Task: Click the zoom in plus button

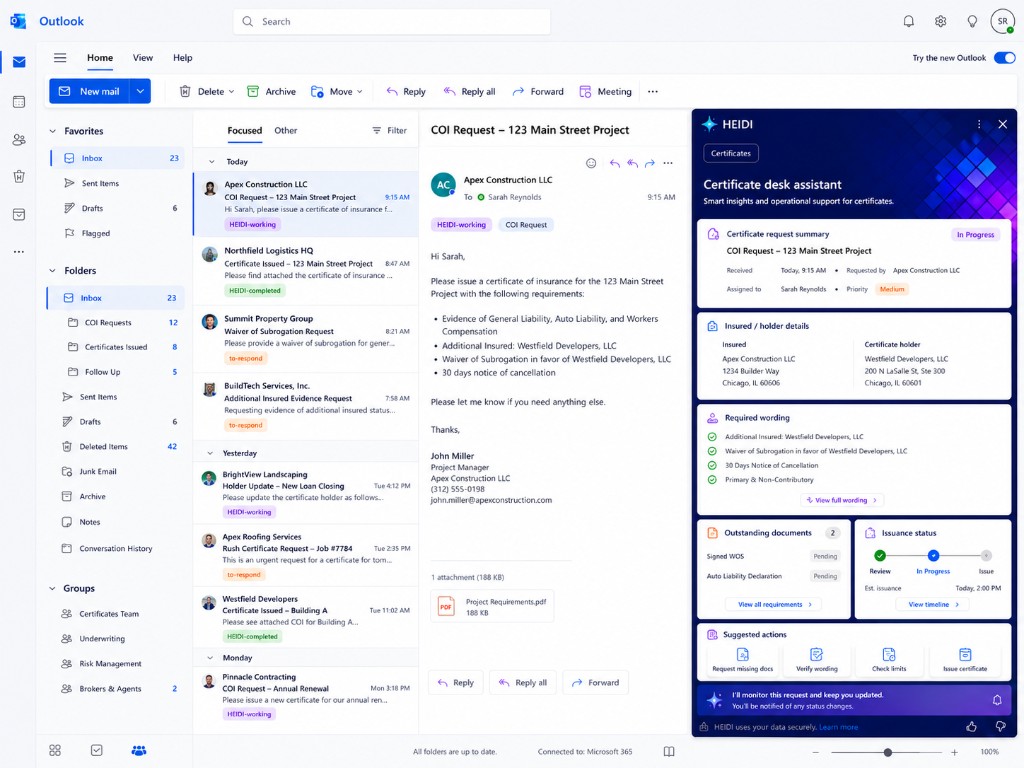Action: tap(954, 752)
